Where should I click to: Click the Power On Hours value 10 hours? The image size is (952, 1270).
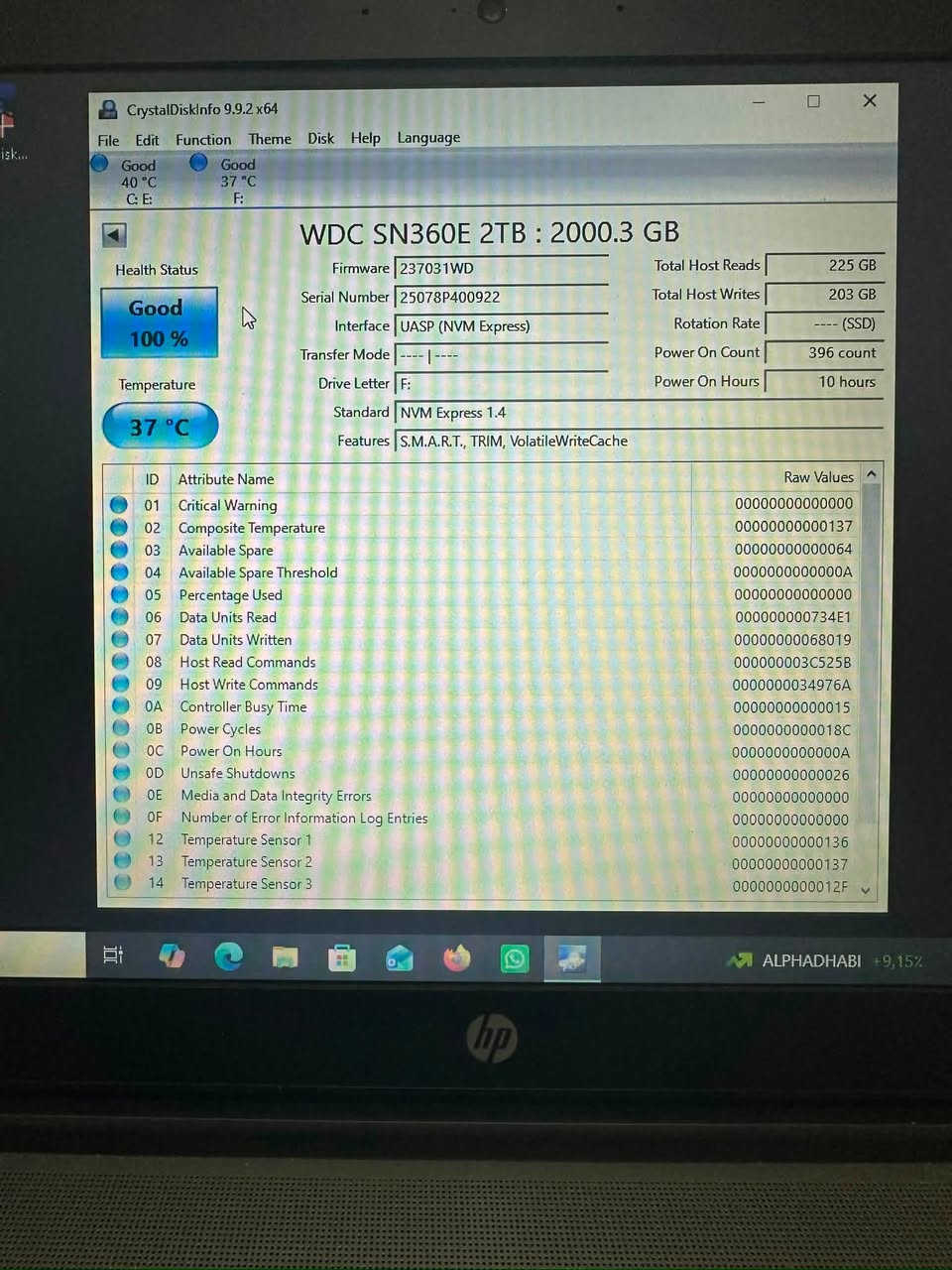pos(824,381)
